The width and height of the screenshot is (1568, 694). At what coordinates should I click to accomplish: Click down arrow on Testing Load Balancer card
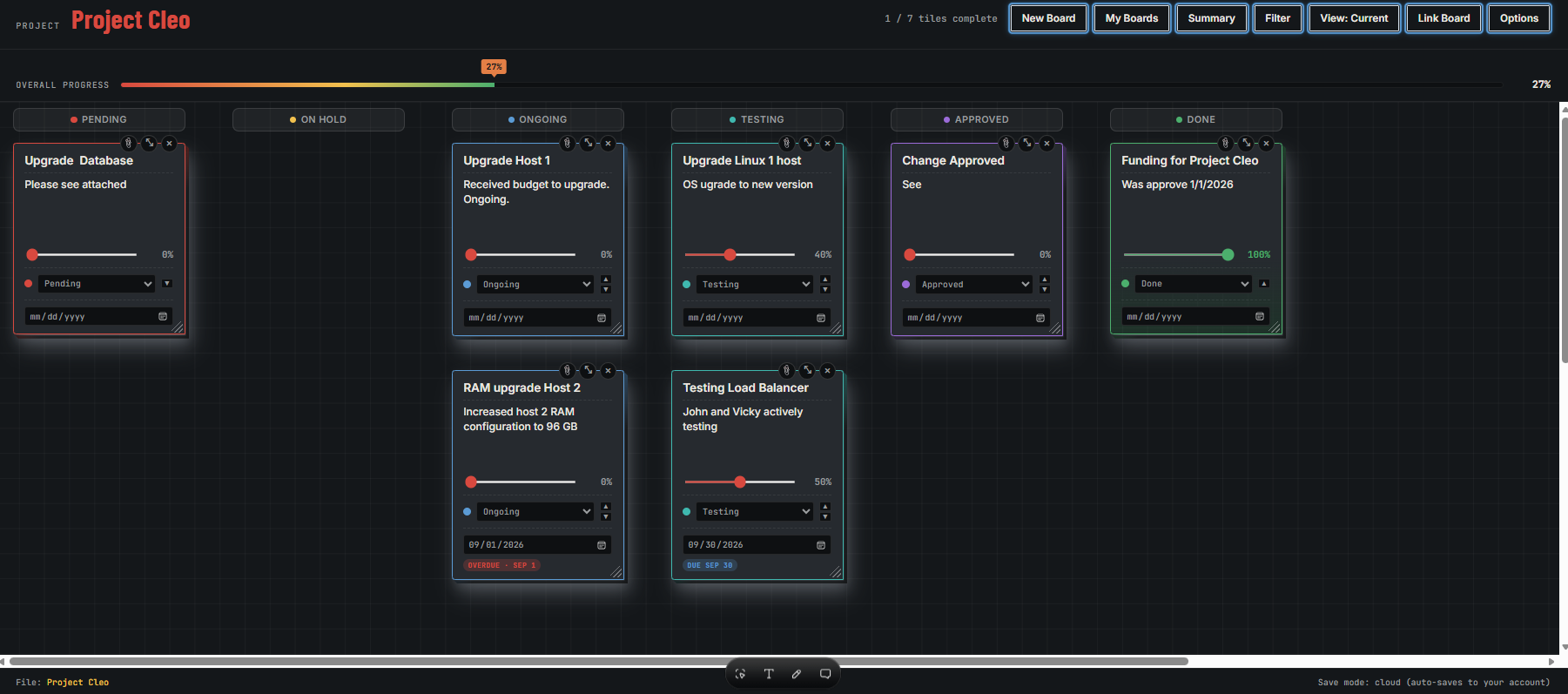(x=825, y=517)
